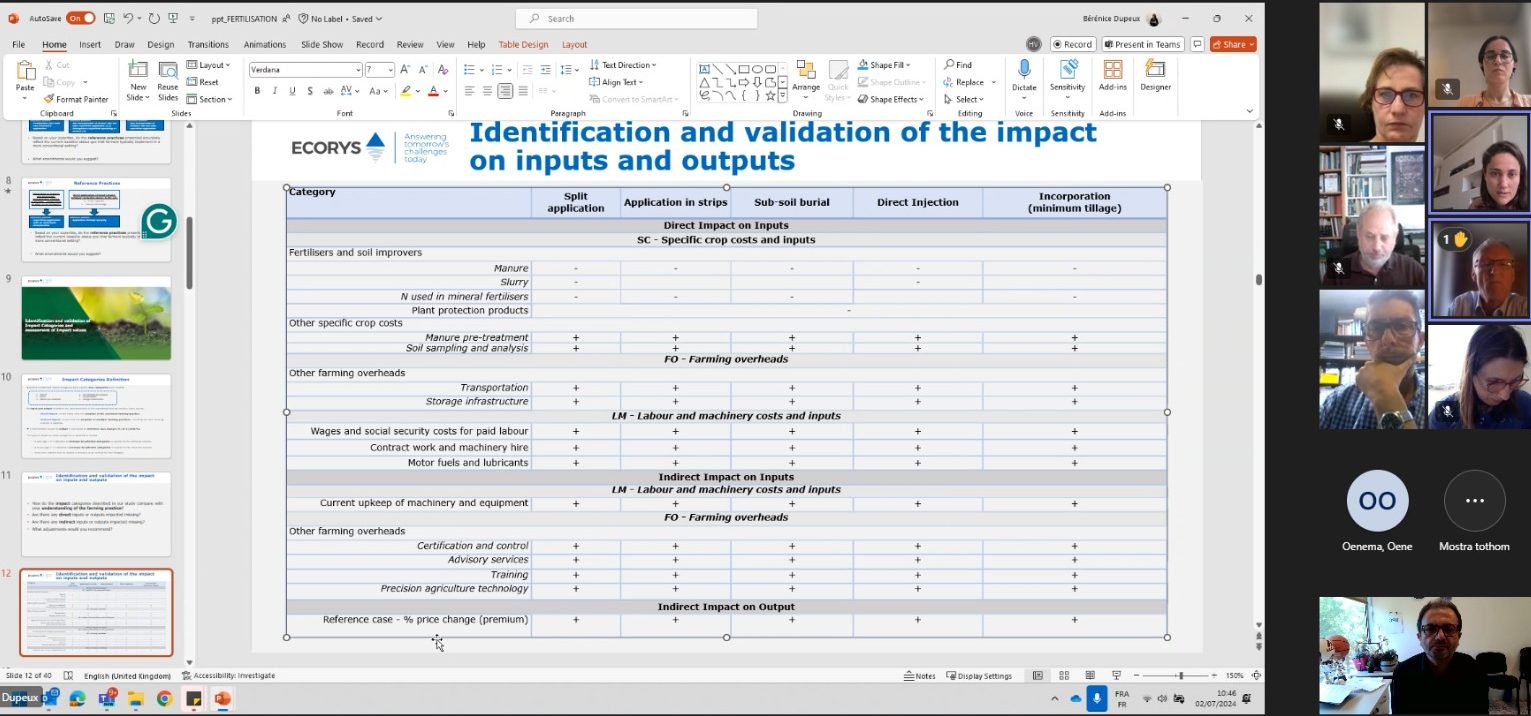Click the Find search tool

pyautogui.click(x=957, y=65)
